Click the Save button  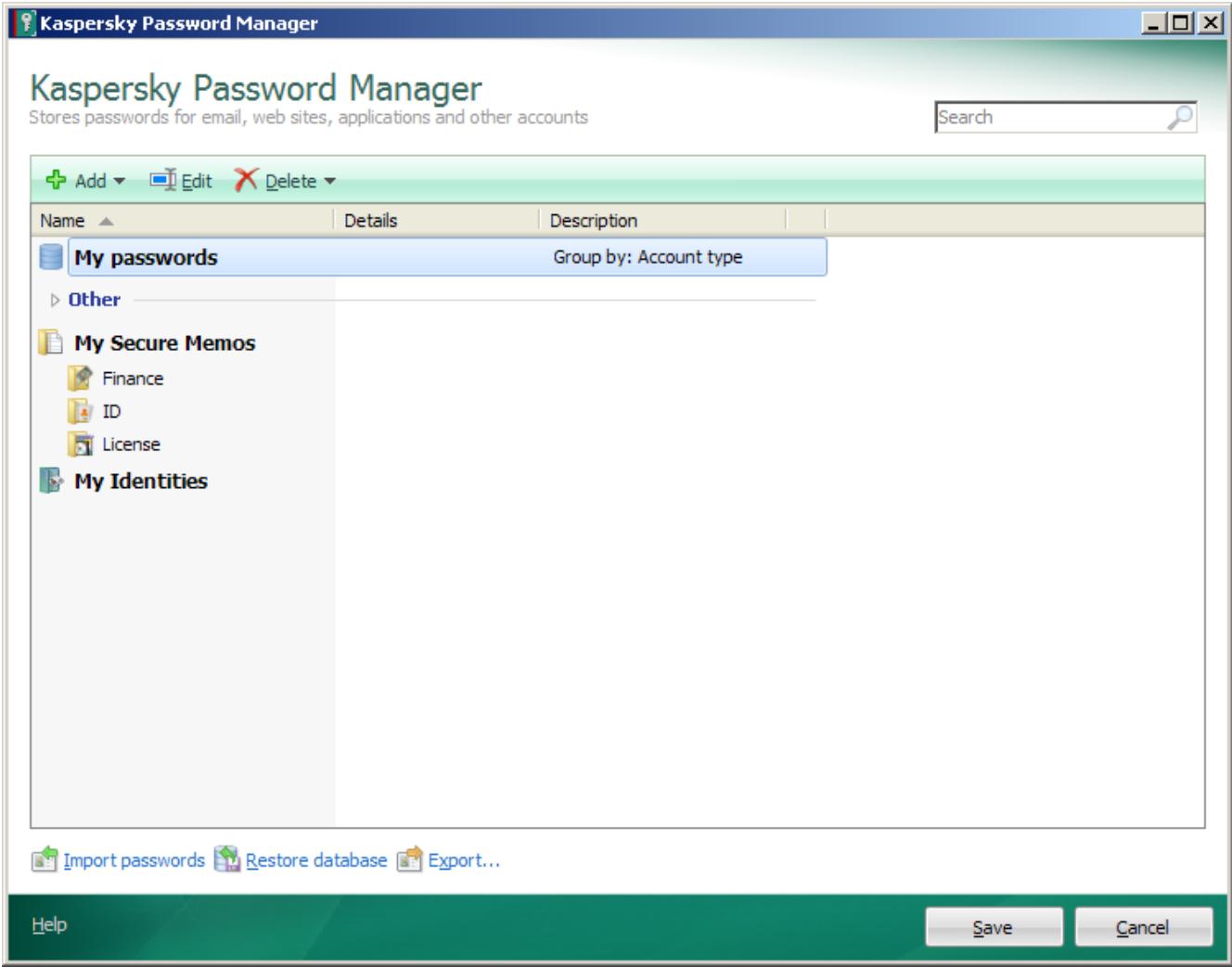tap(994, 927)
